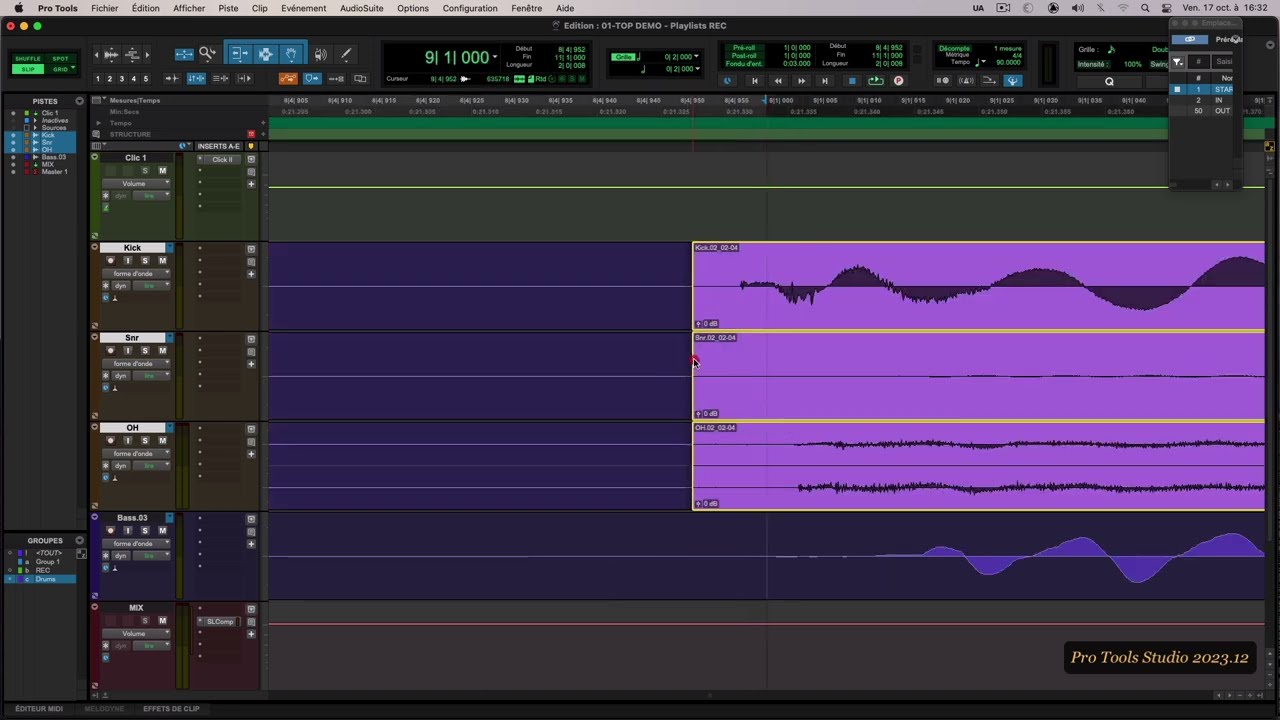Select the Trim tool

click(x=239, y=54)
